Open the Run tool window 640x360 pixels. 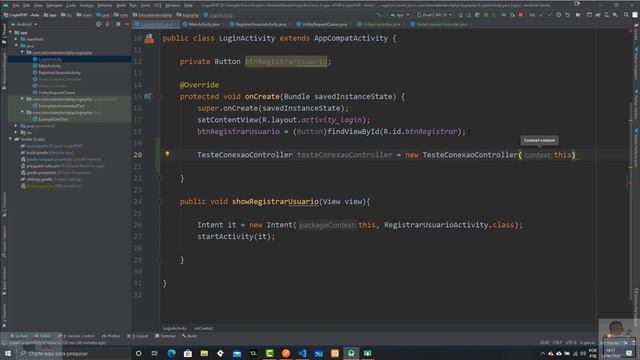click(x=20, y=336)
